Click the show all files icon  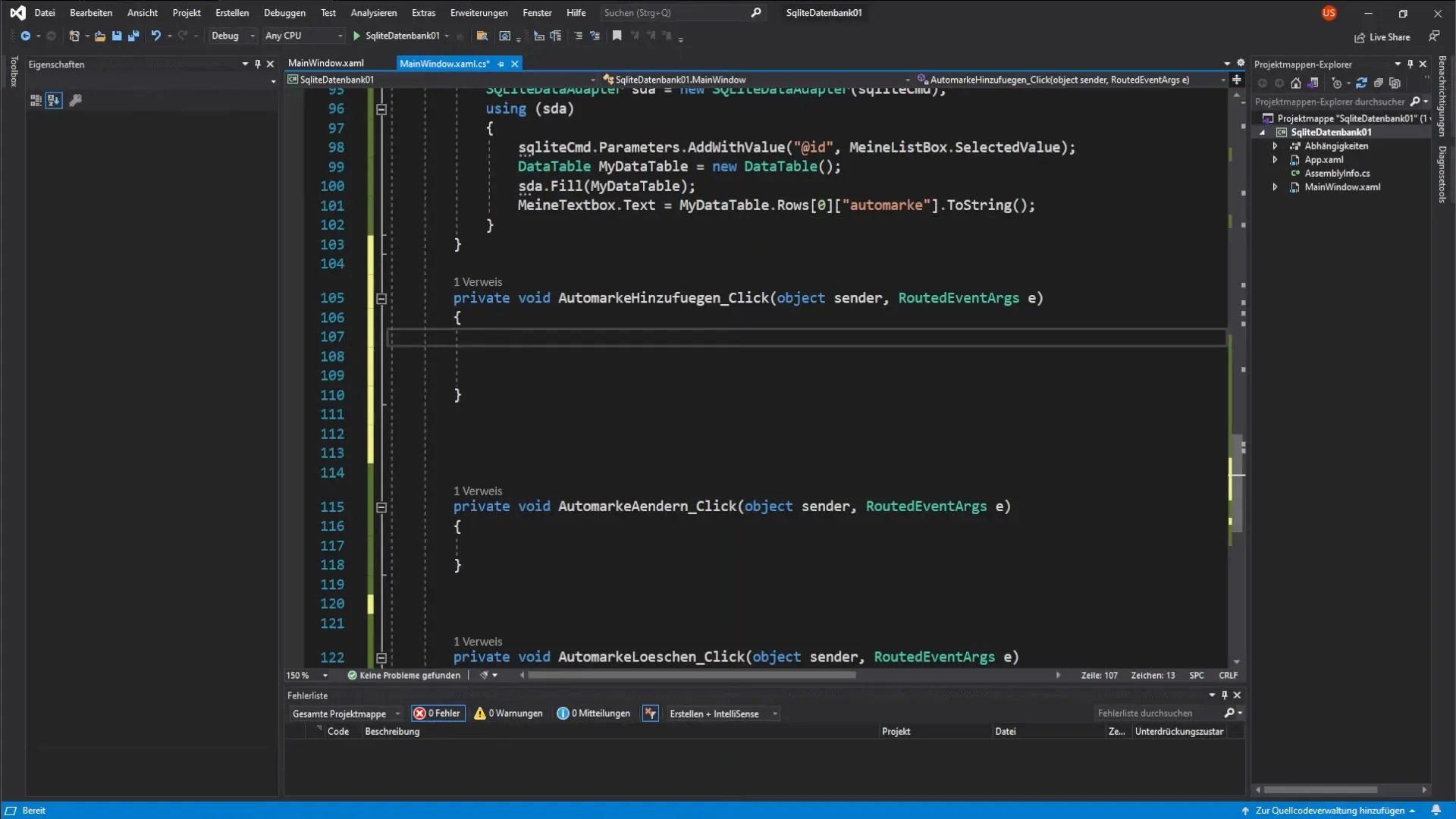click(1395, 83)
